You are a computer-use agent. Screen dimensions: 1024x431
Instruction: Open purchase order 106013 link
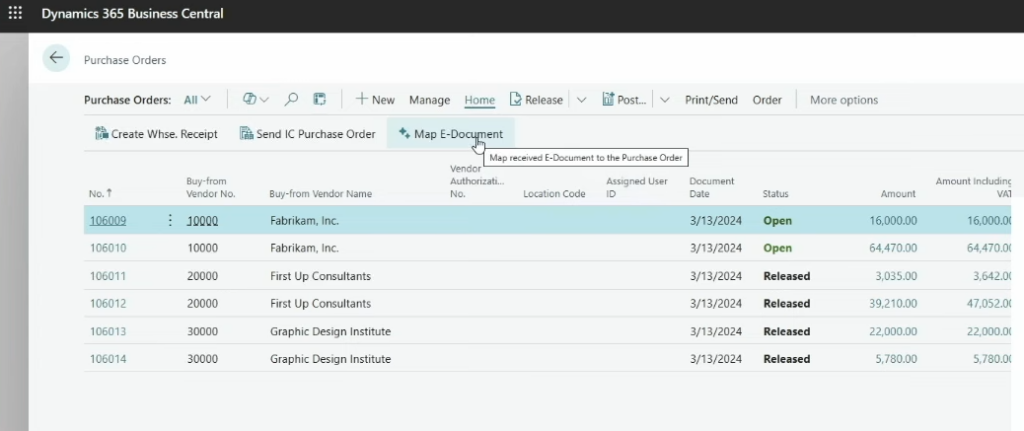(x=108, y=332)
